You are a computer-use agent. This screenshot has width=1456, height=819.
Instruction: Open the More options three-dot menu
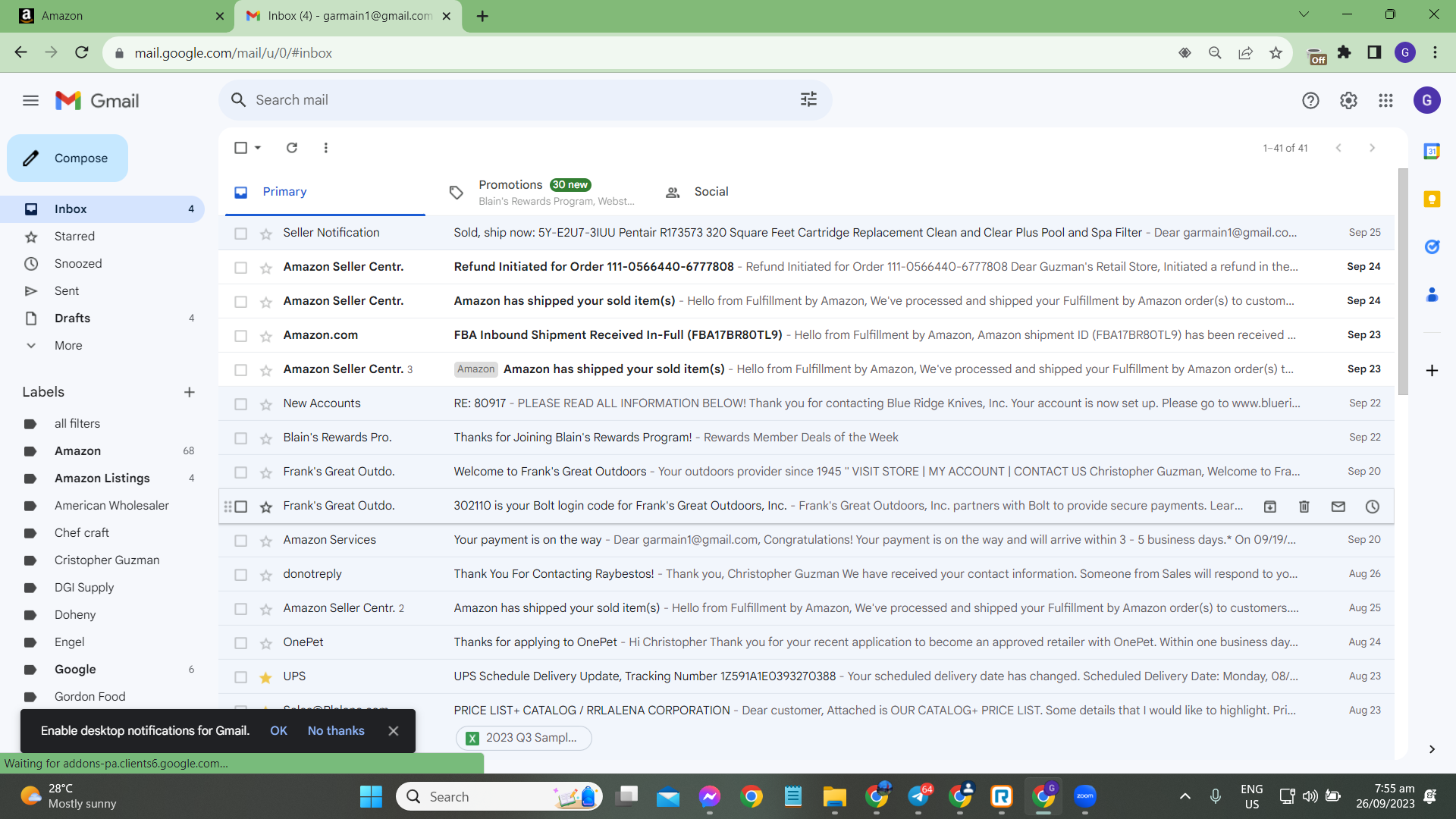pyautogui.click(x=326, y=148)
